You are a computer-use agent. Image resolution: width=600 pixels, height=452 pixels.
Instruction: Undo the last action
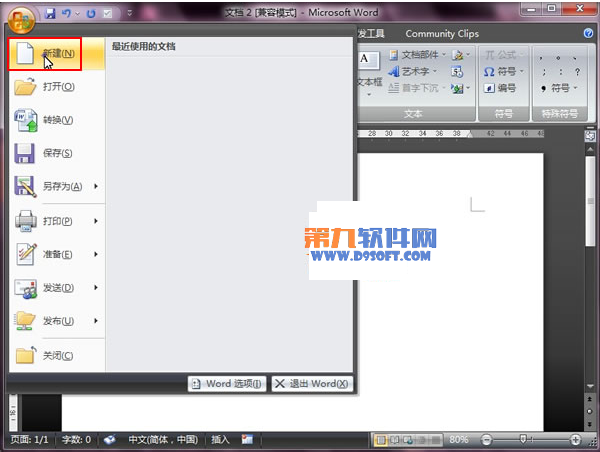pos(67,13)
